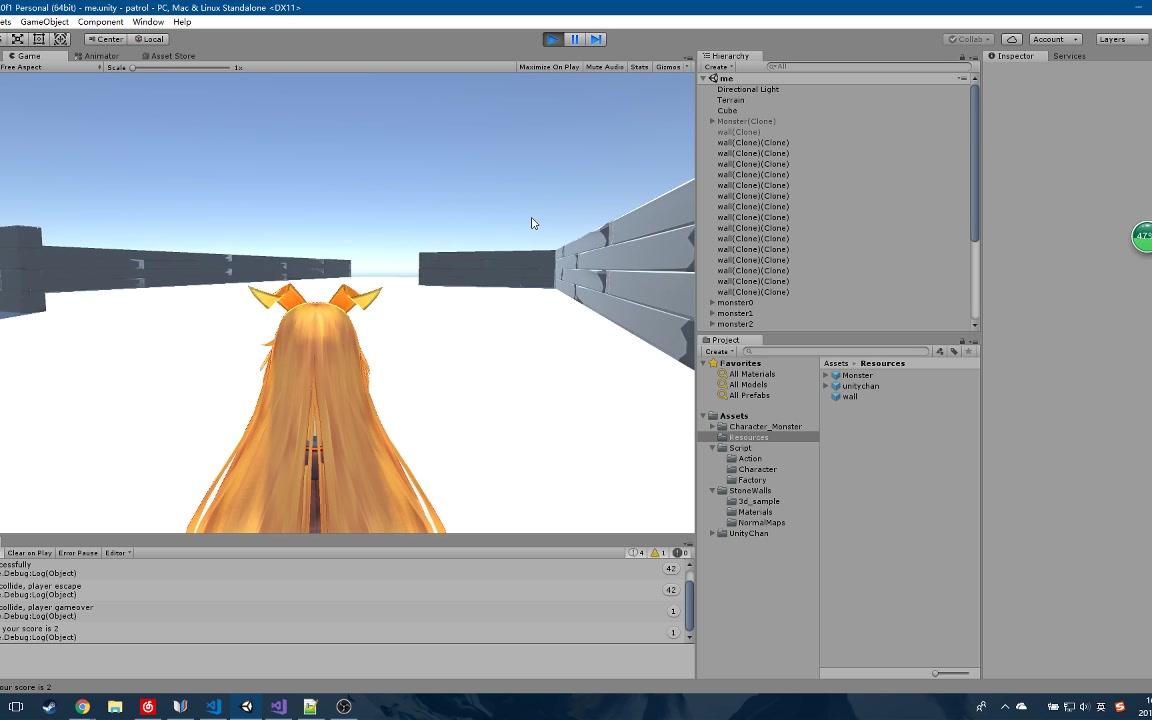Toggle Clear on Play in the Console
This screenshot has width=1152, height=720.
(29, 552)
